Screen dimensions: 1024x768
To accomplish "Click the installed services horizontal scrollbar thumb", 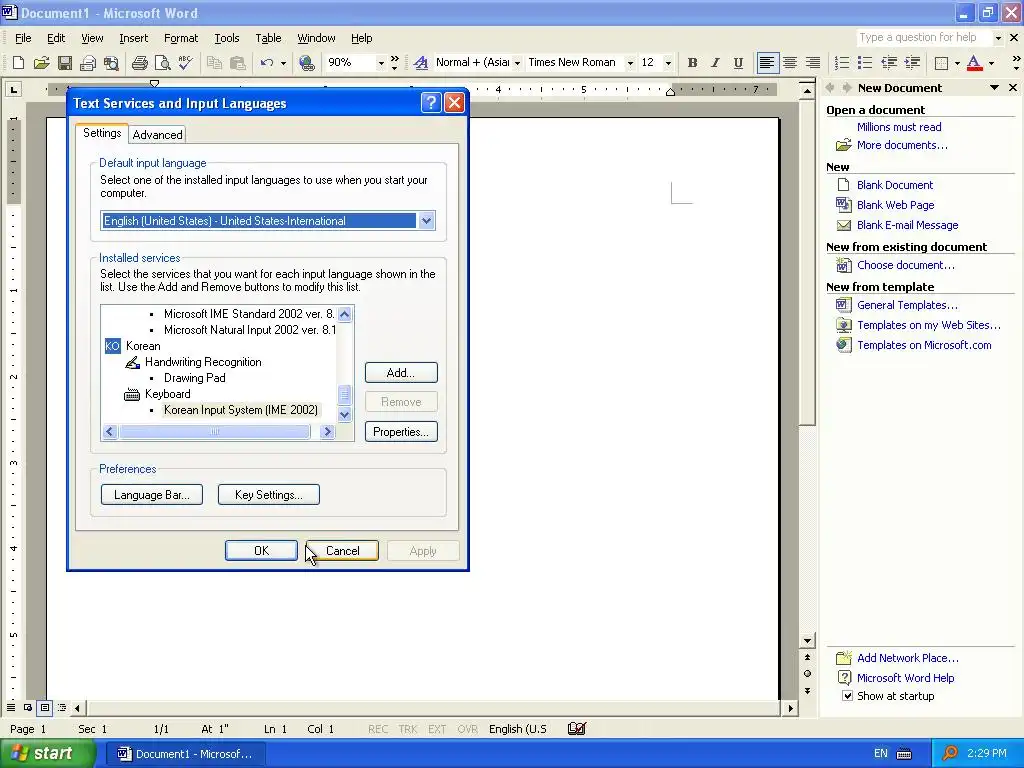I will pyautogui.click(x=214, y=432).
